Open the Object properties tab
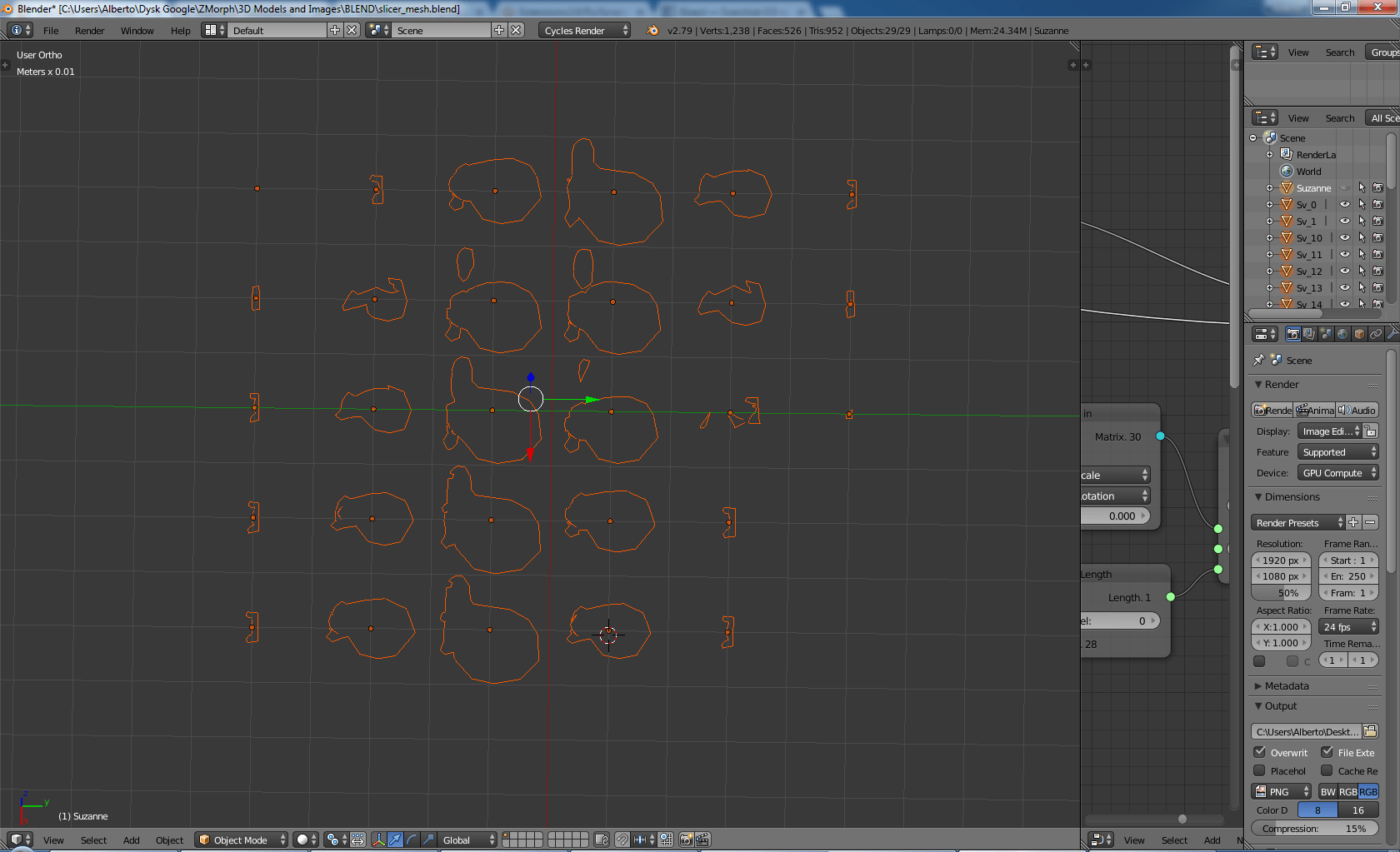The height and width of the screenshot is (852, 1400). tap(1359, 334)
